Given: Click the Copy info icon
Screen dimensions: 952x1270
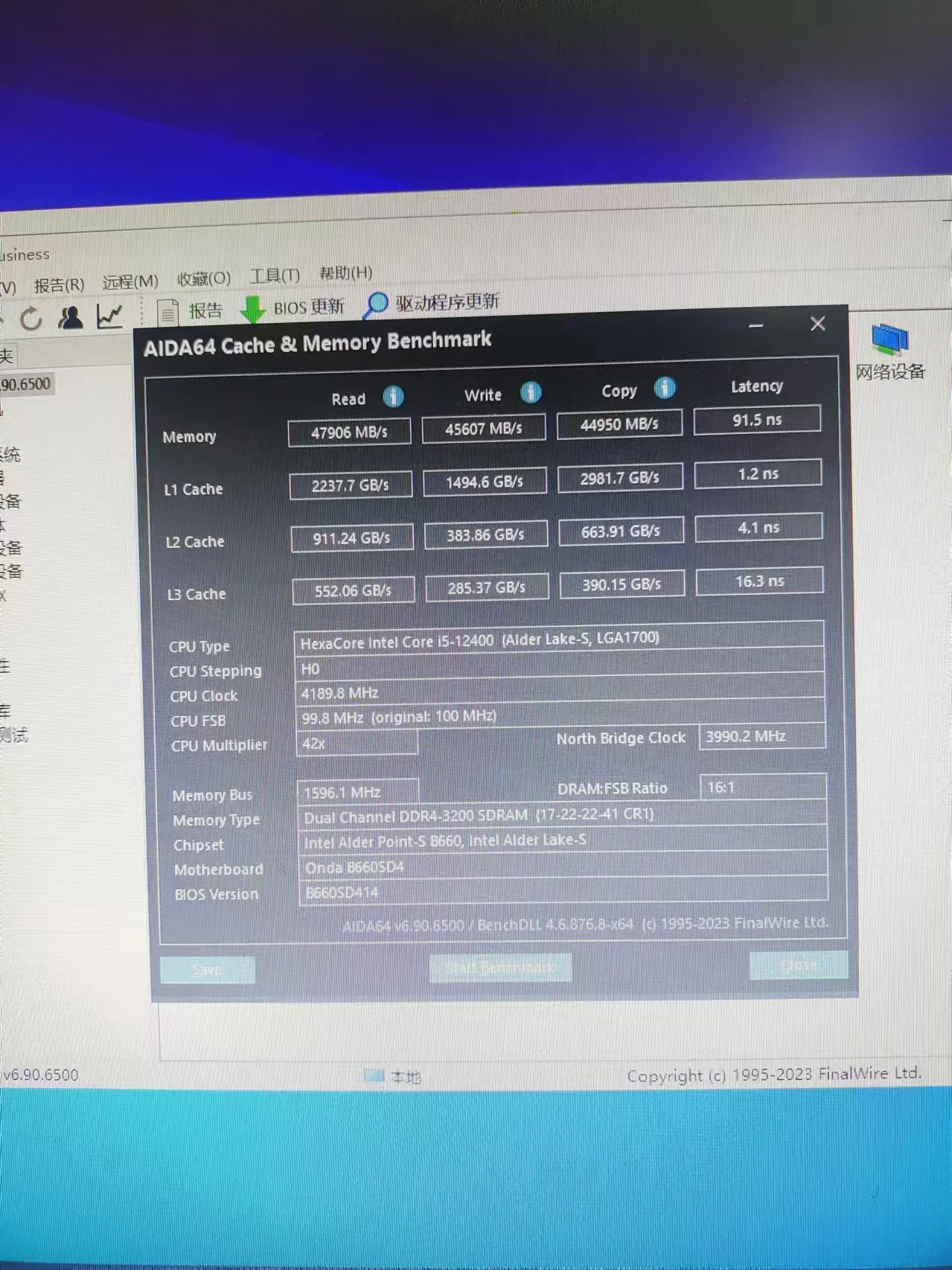Looking at the screenshot, I should 665,388.
